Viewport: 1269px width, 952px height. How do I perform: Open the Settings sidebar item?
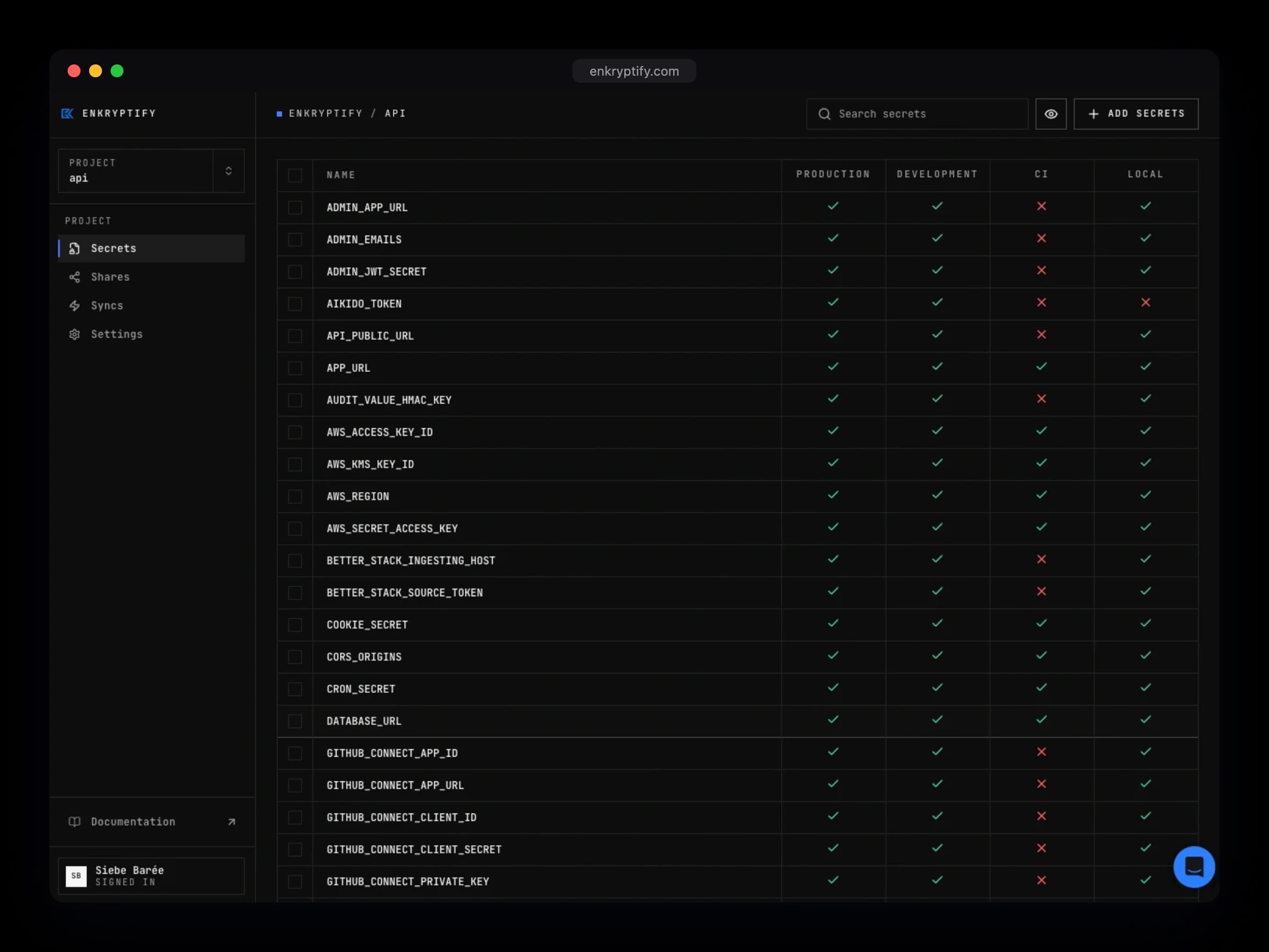[x=151, y=334]
